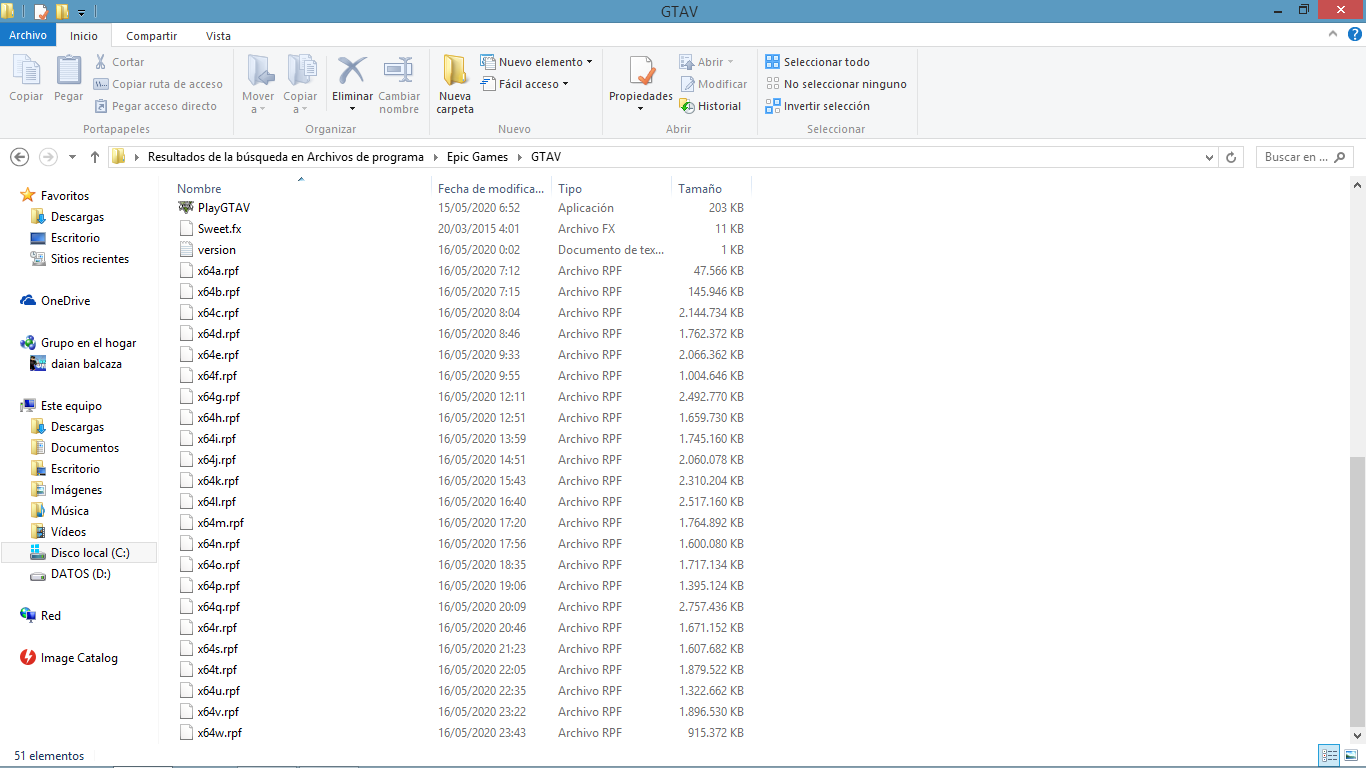Viewport: 1366px width, 768px height.
Task: Open Imágenes folder in sidebar
Action: [76, 490]
